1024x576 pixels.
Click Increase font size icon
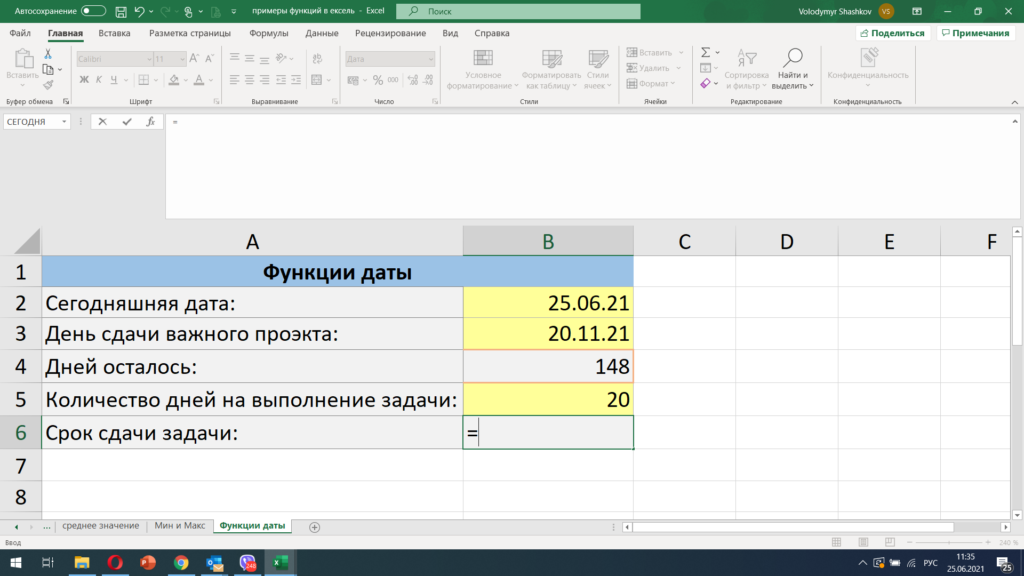coord(194,59)
